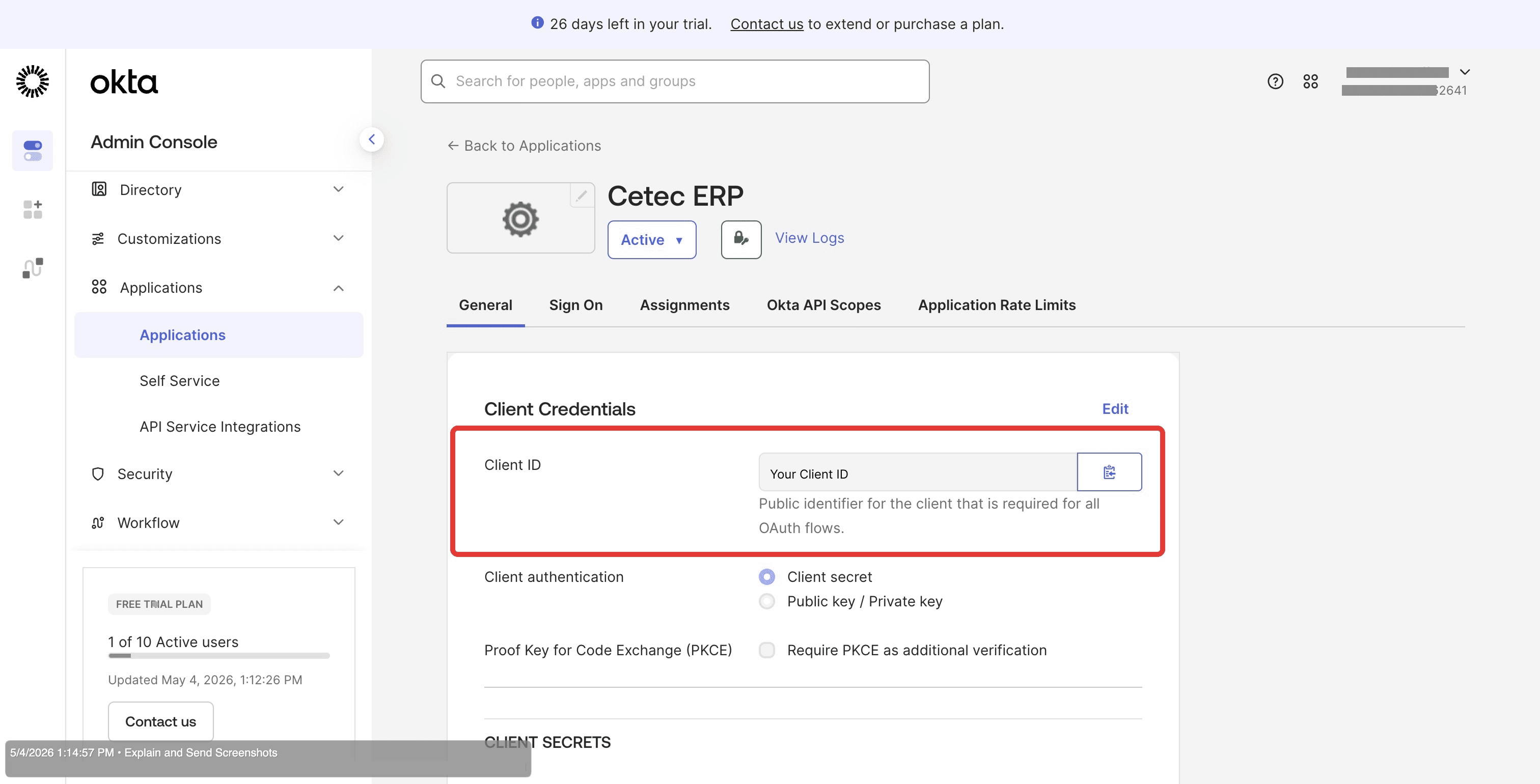Open View Logs link
The image size is (1540, 784).
tap(809, 238)
